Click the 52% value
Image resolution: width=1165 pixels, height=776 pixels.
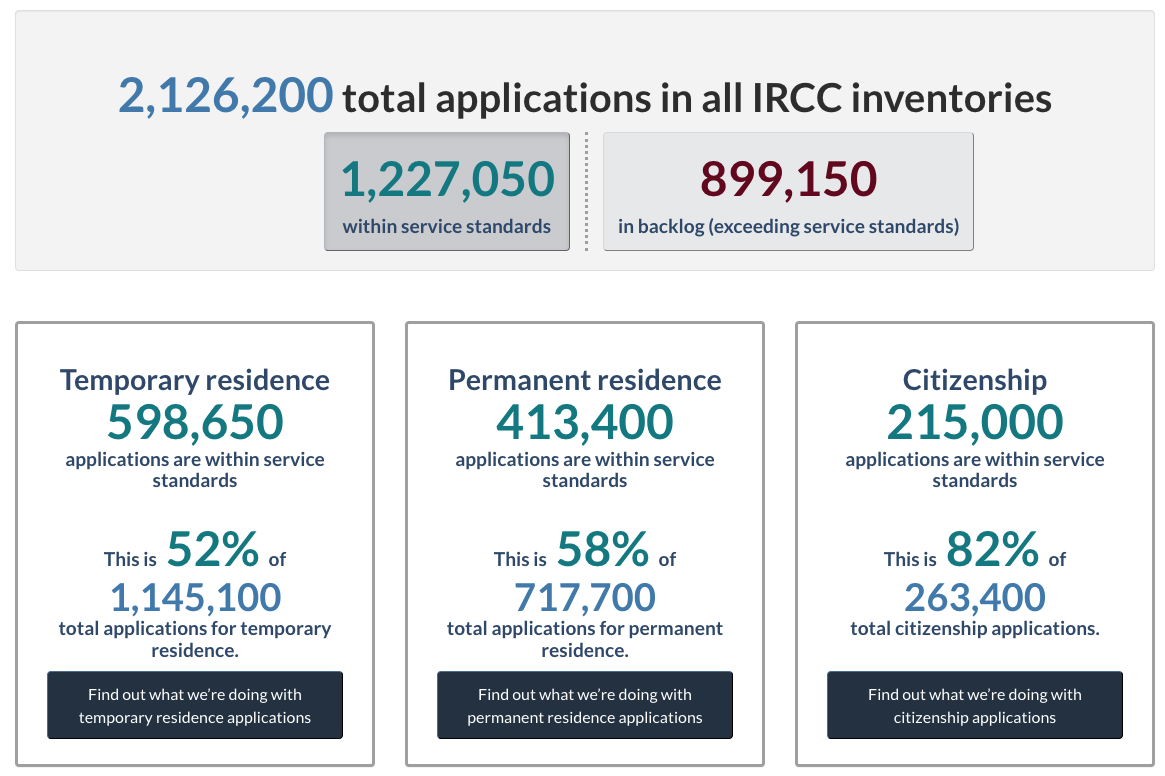213,549
